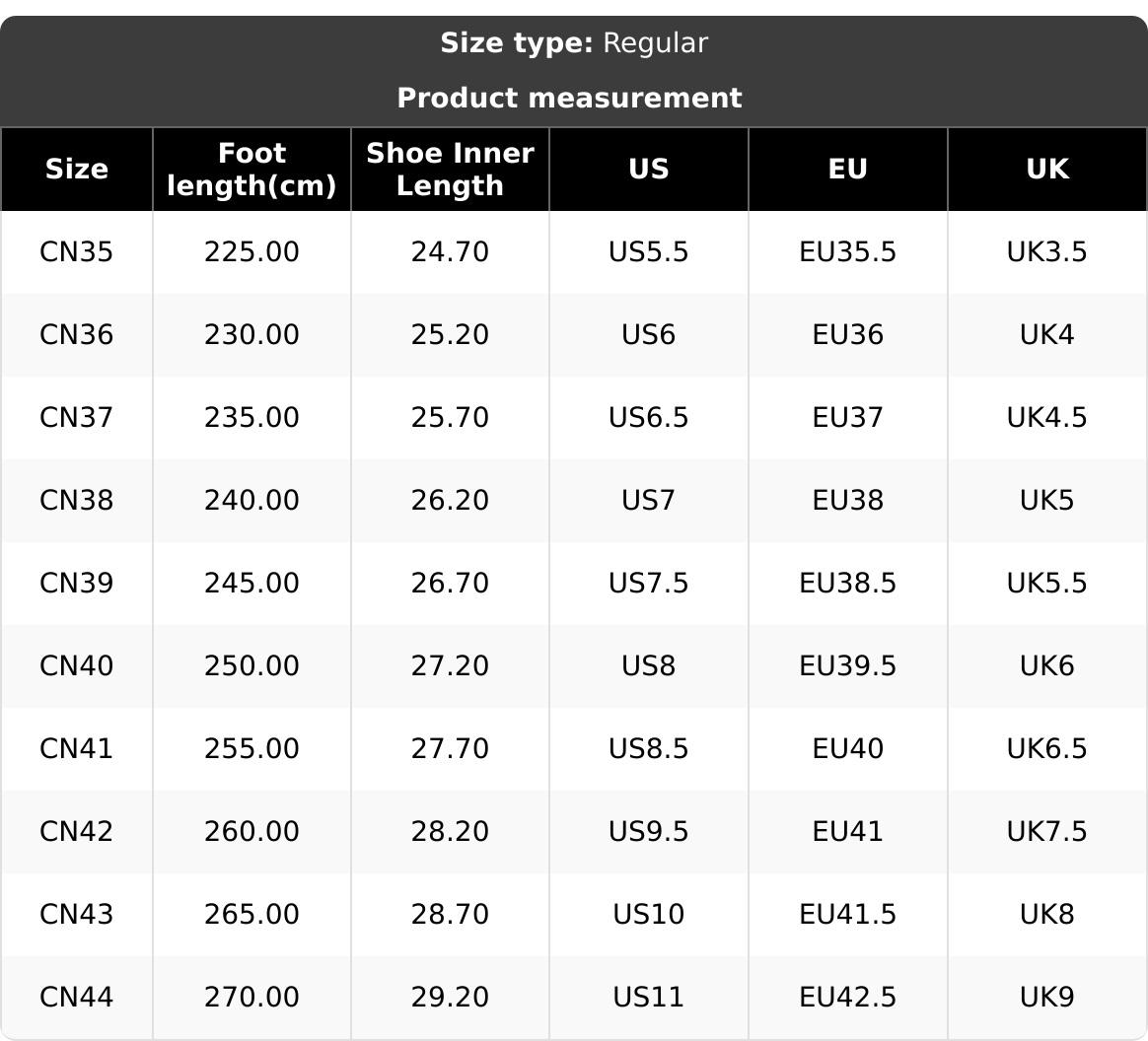Click the UK column header
This screenshot has width=1148, height=1041.
click(x=1046, y=169)
